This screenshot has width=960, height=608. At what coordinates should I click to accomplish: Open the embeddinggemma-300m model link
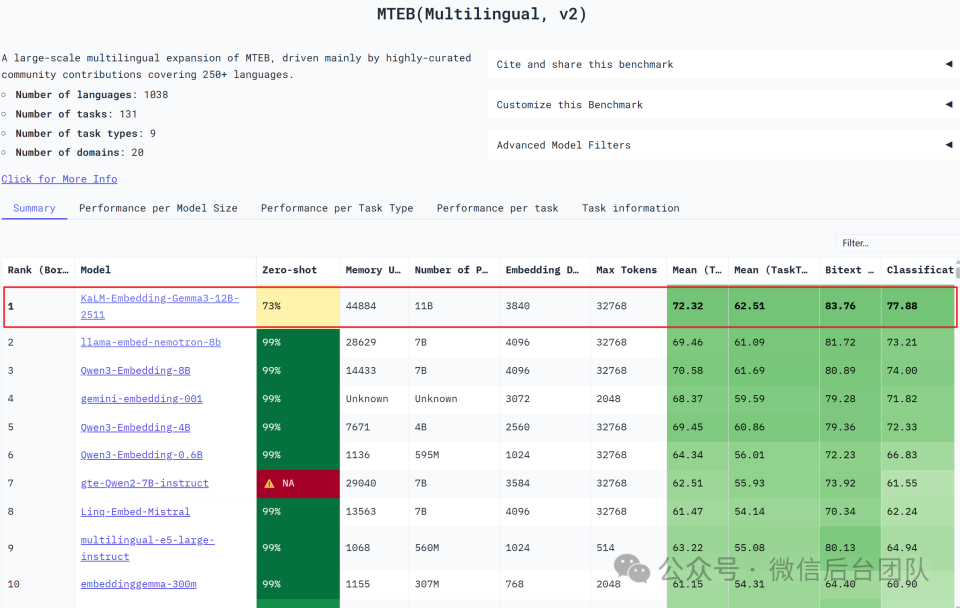click(138, 584)
